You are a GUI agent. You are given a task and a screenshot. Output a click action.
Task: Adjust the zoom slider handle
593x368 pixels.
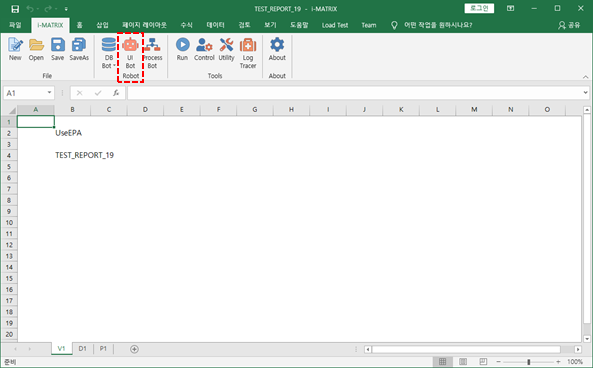[x=528, y=362]
